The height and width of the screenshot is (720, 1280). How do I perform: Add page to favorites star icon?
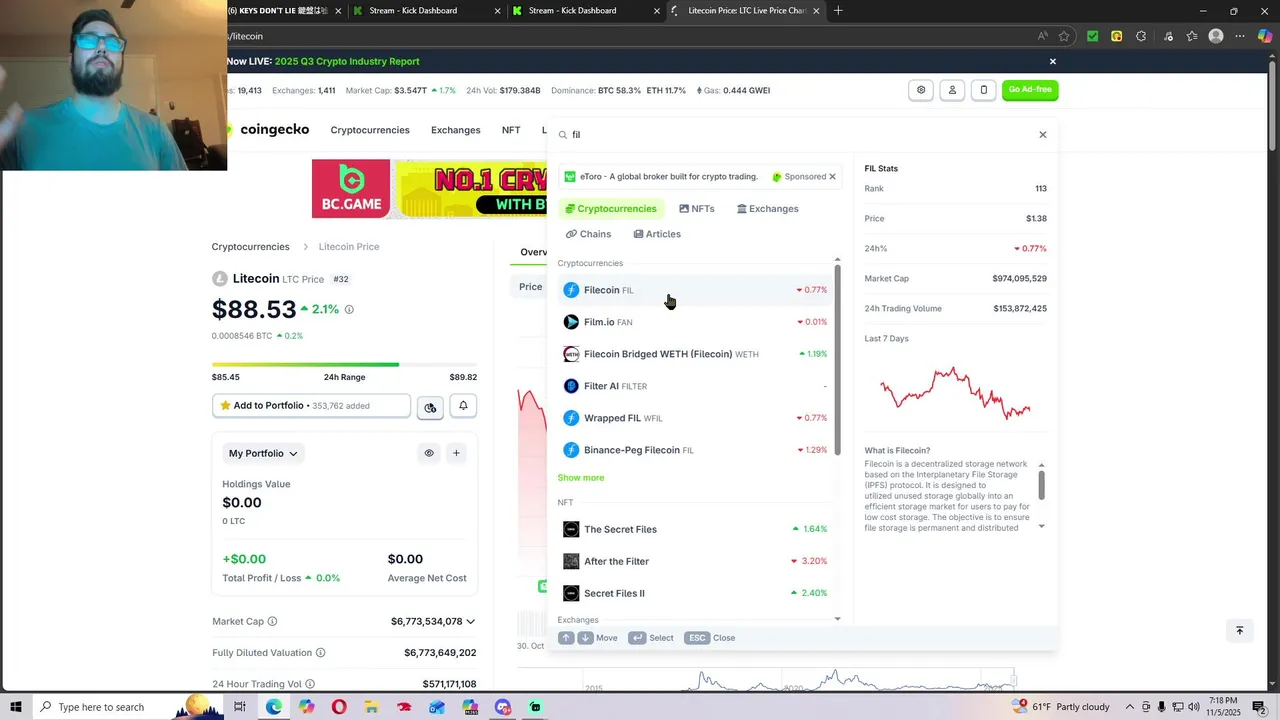(1064, 36)
